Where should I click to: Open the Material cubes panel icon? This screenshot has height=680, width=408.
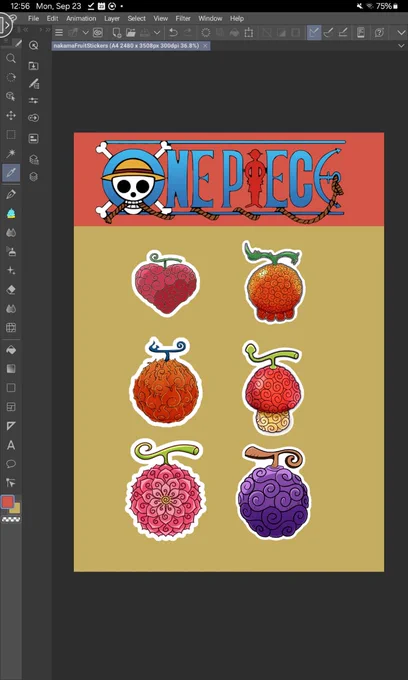pos(33,160)
